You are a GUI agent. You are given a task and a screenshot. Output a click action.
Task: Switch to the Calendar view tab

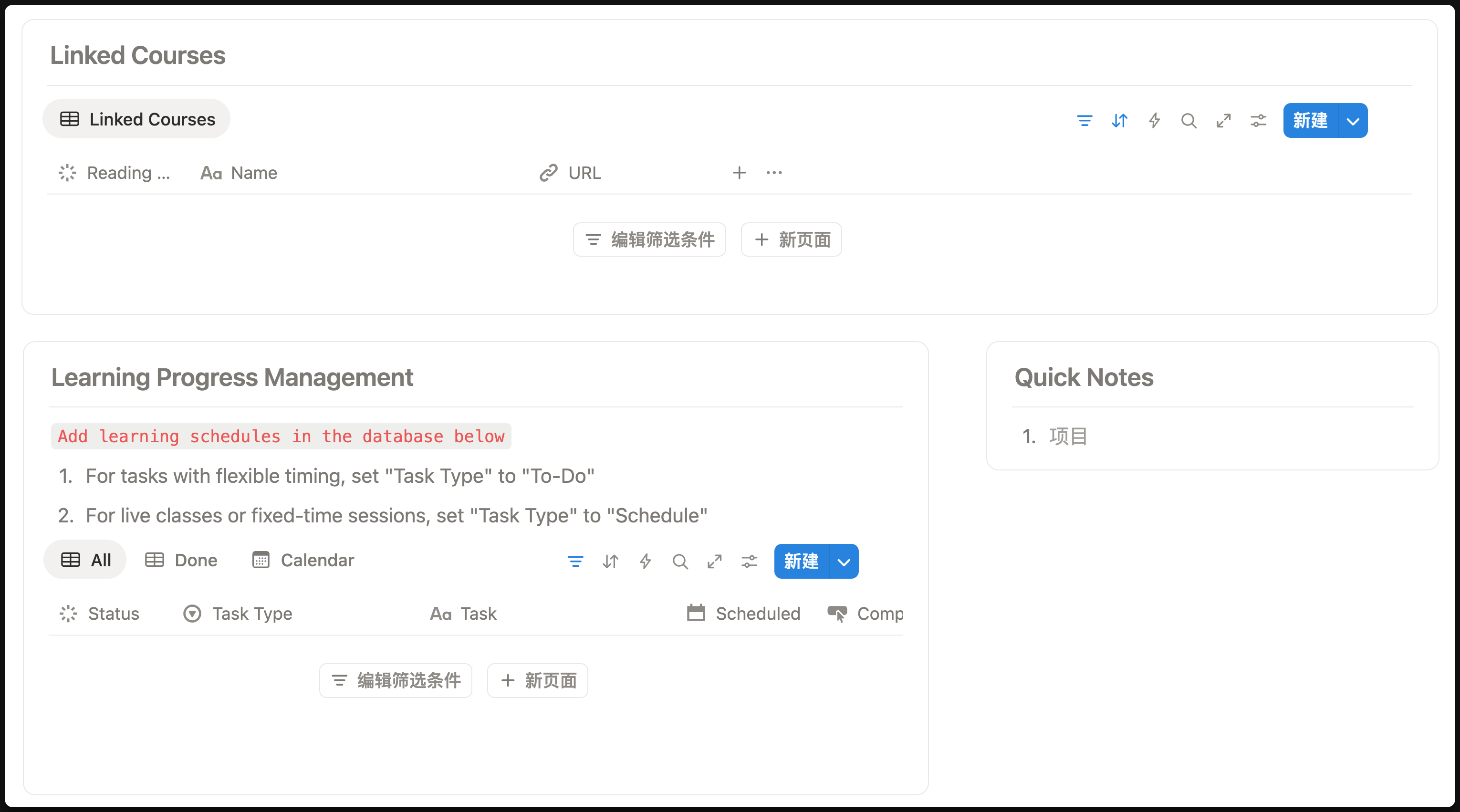[303, 561]
